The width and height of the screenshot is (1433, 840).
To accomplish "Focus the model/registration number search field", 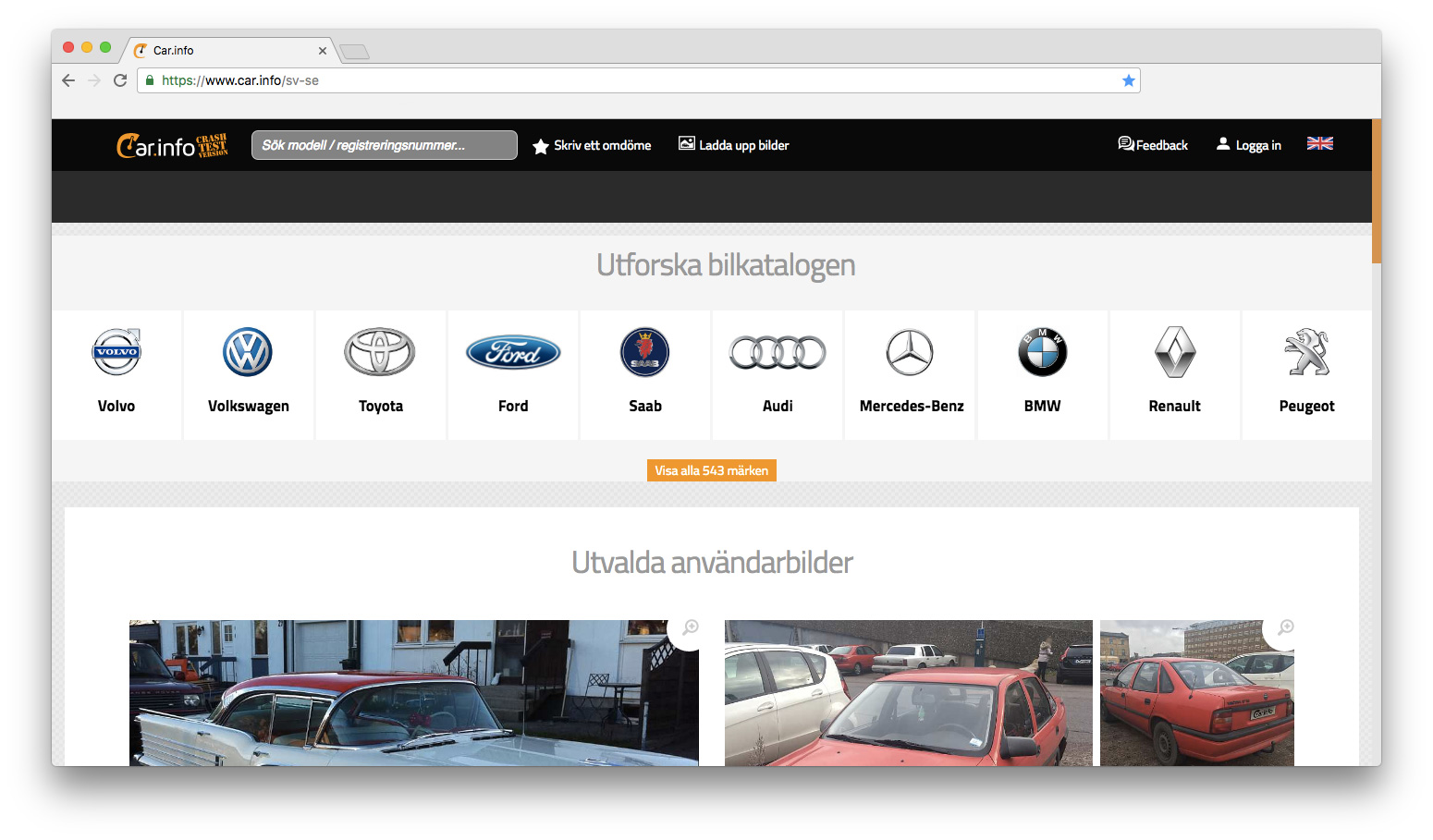I will (x=384, y=145).
